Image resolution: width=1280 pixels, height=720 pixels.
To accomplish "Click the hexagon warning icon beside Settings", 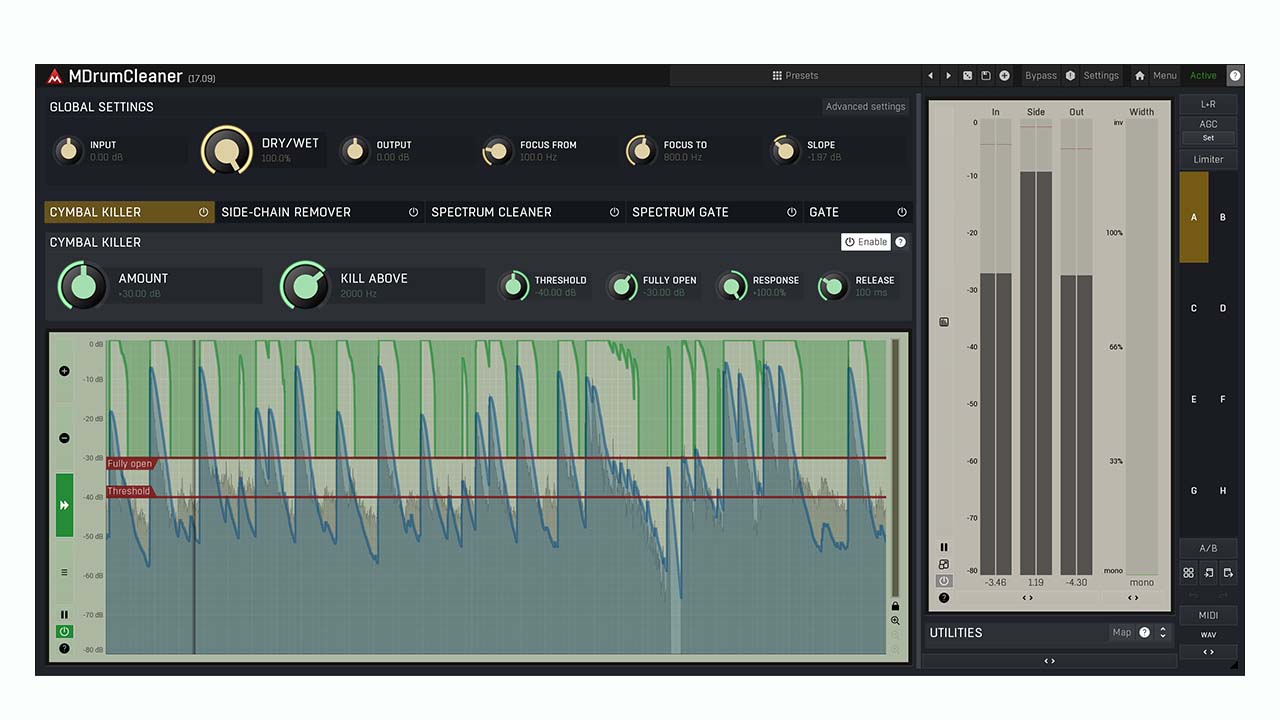I will coord(1070,76).
